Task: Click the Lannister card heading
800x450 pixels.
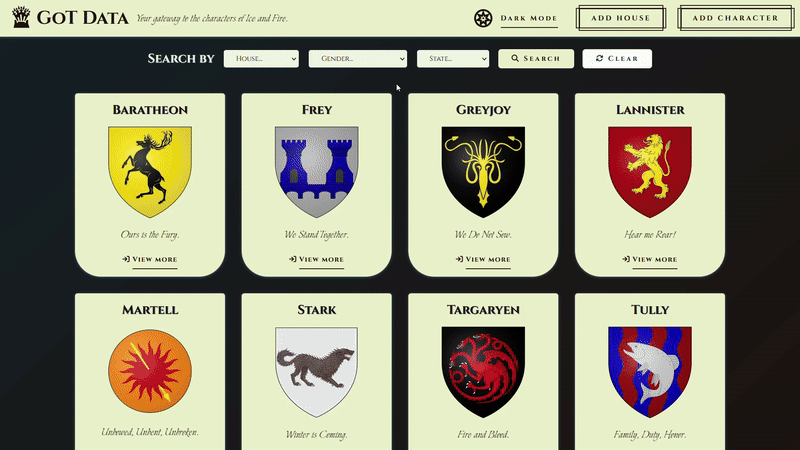Action: point(650,110)
